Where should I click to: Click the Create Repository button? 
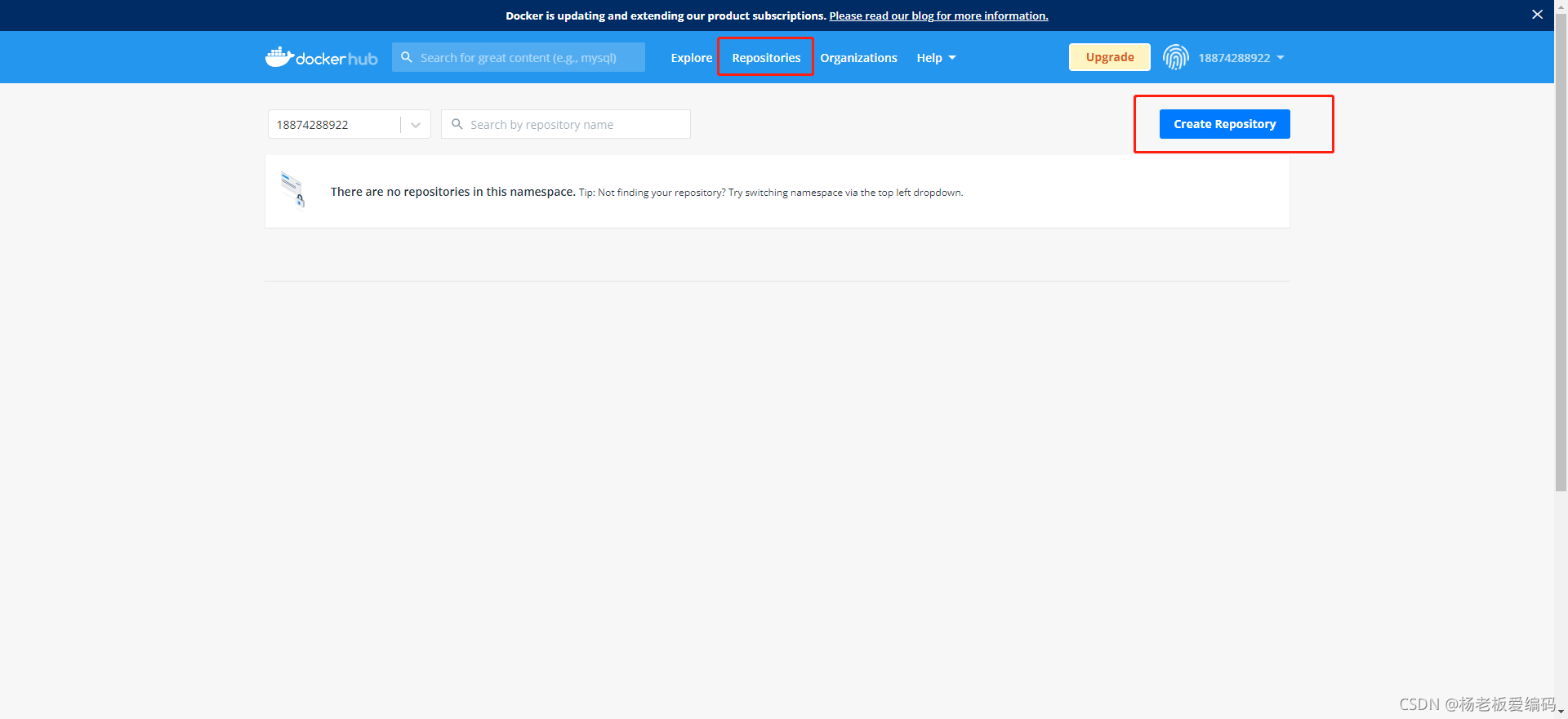[x=1225, y=124]
